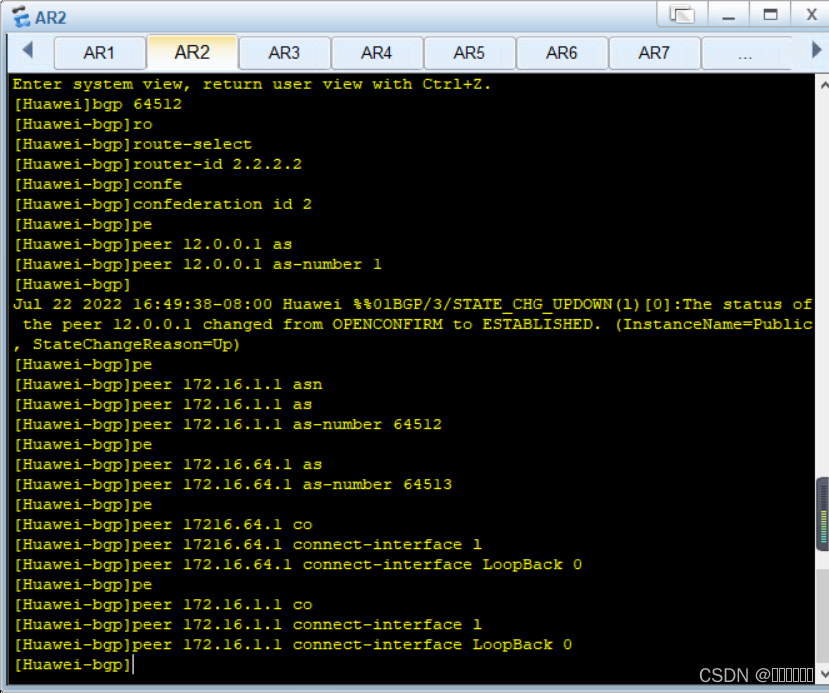
Task: Click 'peer 172.16.64.1 as-number 64513' line
Action: pyautogui.click(x=233, y=485)
